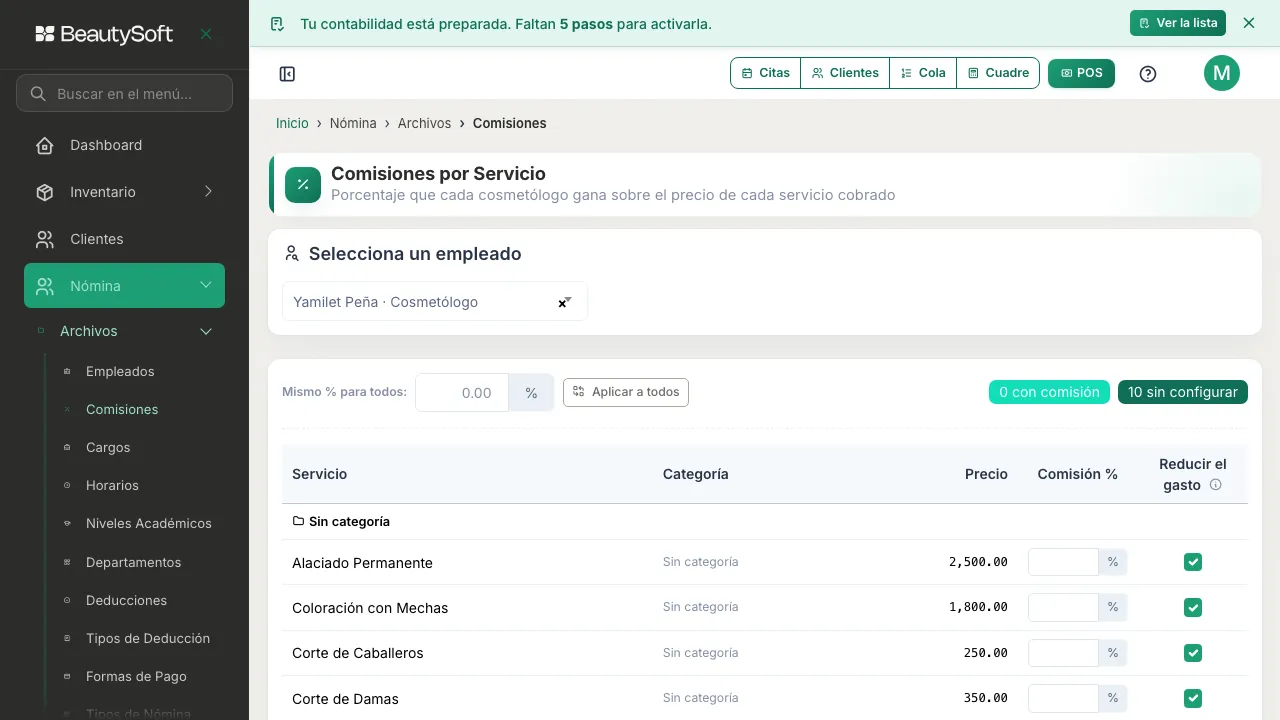
Task: Click the BeautySoft logo icon
Action: [x=45, y=34]
